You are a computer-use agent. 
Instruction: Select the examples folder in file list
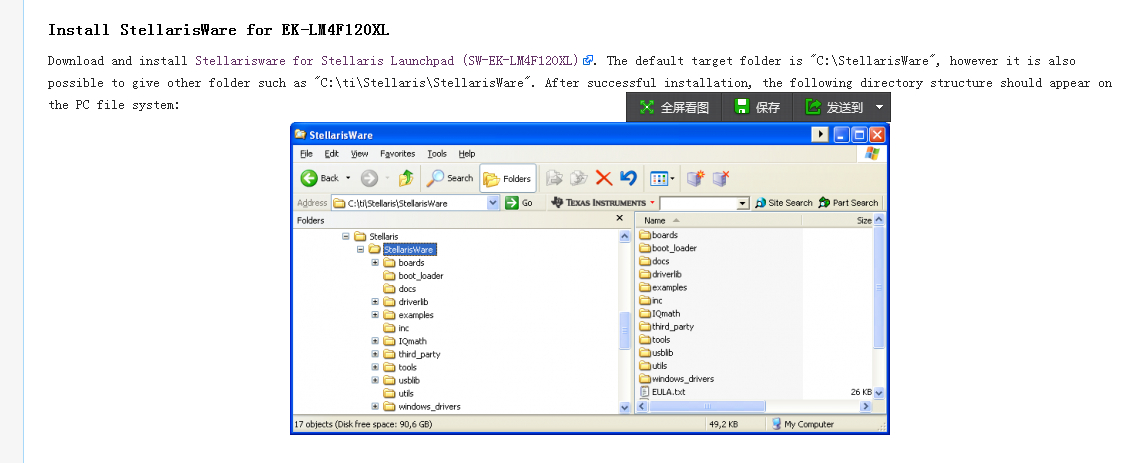pos(663,287)
